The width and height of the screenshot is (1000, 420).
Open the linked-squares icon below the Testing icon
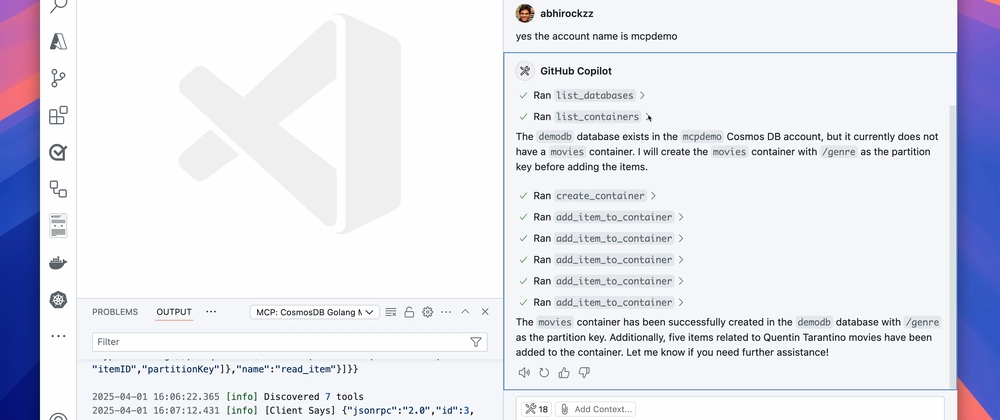(x=58, y=189)
